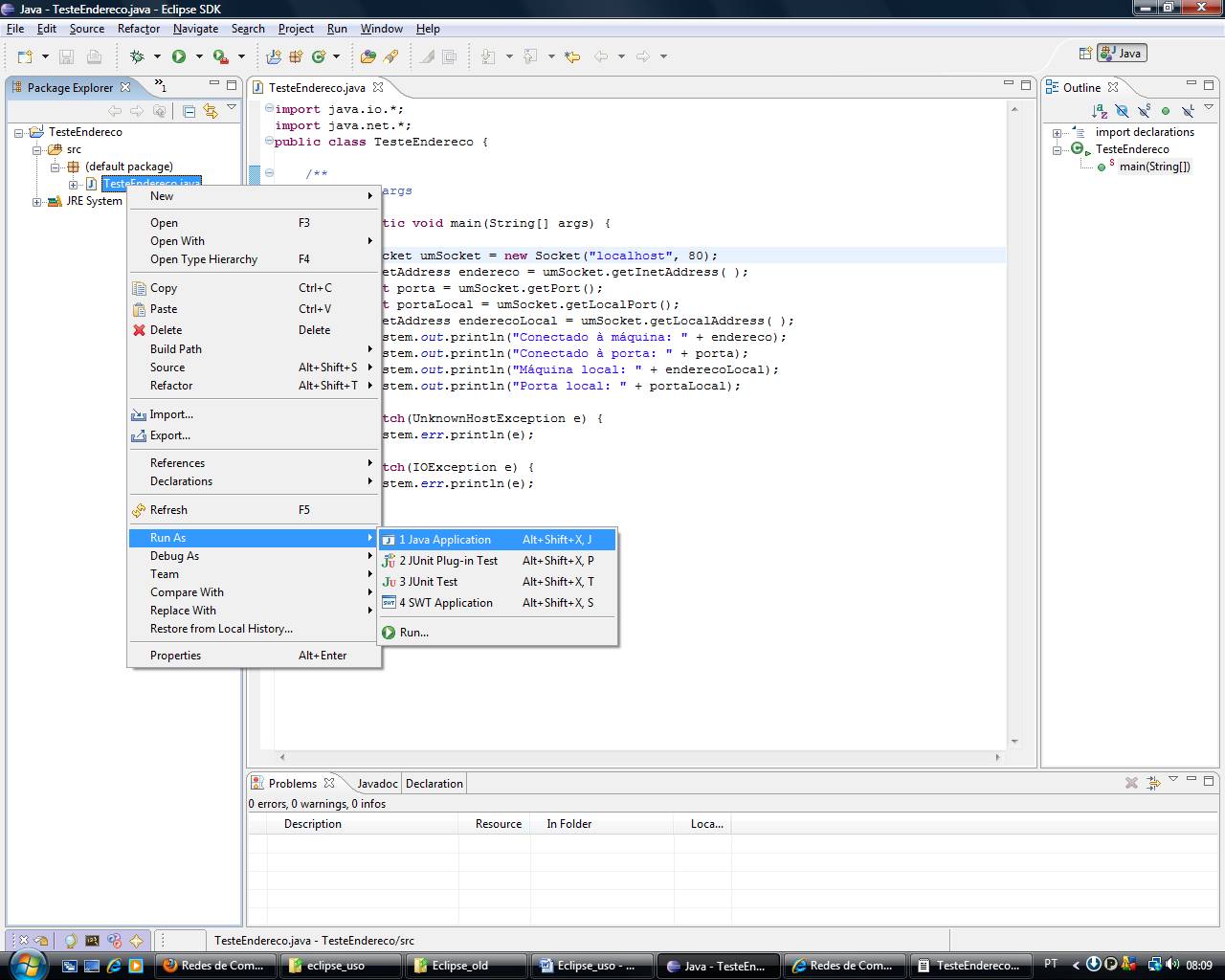Toggle Link with Editor in Package Explorer
Screen dimensions: 1225x980
(211, 111)
